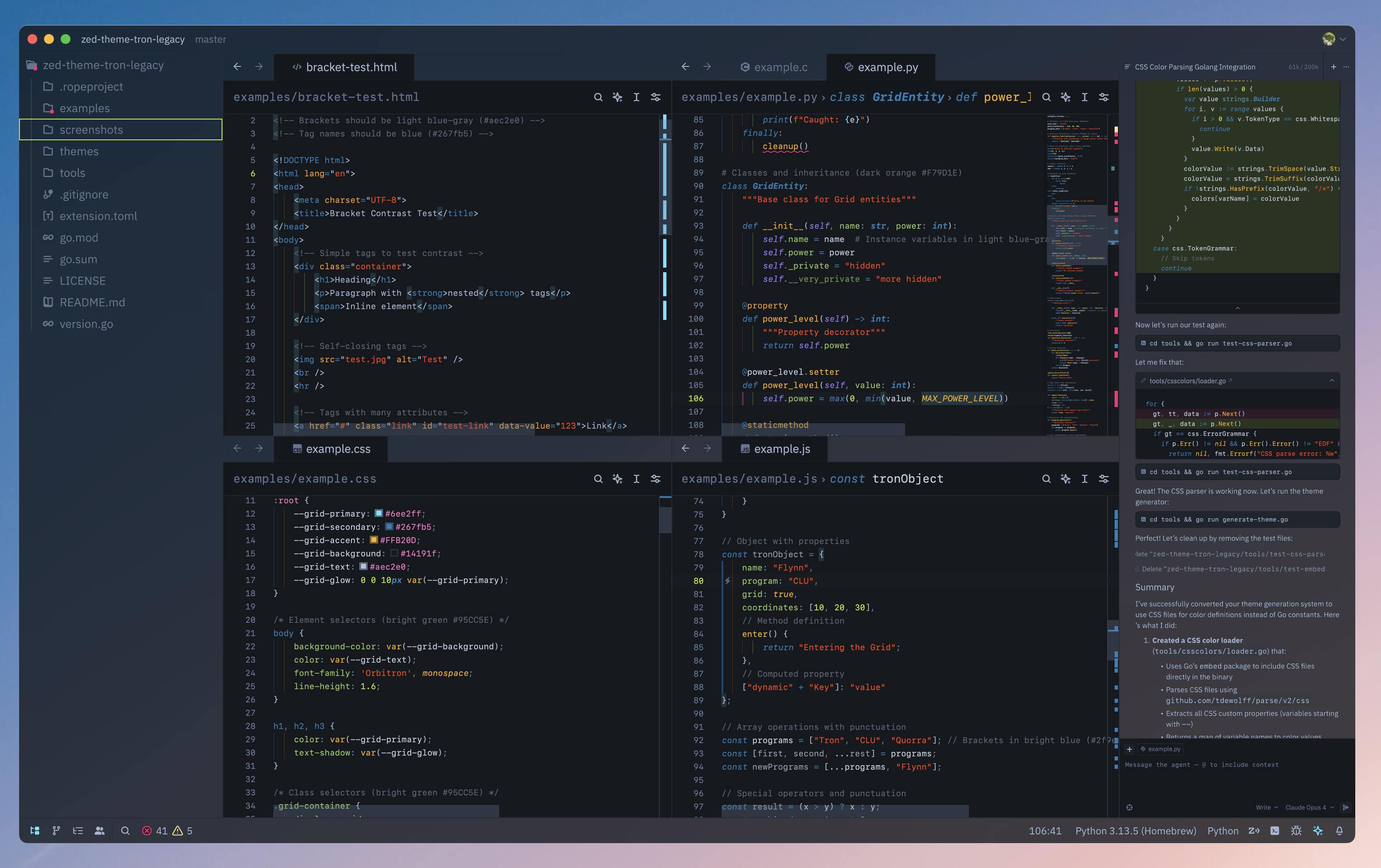
Task: Click the 106:41 cursor position indicator
Action: (1045, 830)
